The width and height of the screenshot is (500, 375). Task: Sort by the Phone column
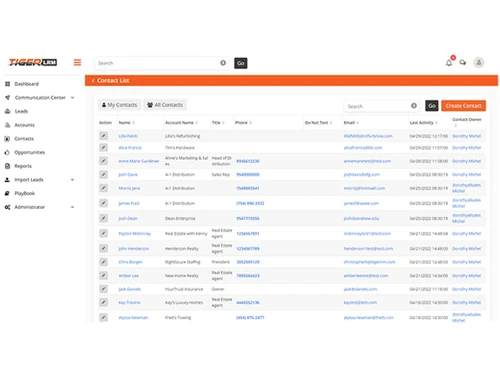pos(243,123)
